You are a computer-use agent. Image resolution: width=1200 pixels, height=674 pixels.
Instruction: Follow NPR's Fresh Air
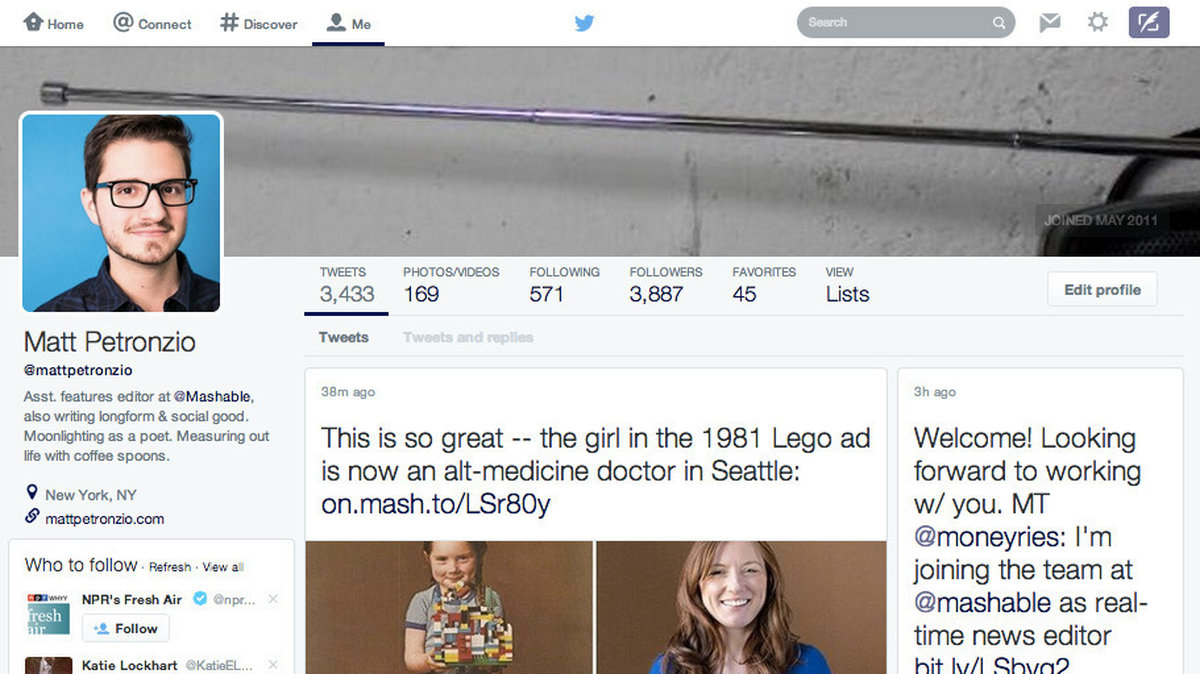point(126,629)
